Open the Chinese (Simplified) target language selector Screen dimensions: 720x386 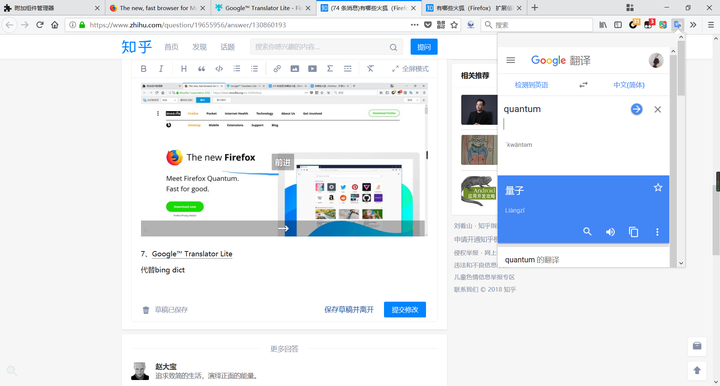click(x=629, y=85)
